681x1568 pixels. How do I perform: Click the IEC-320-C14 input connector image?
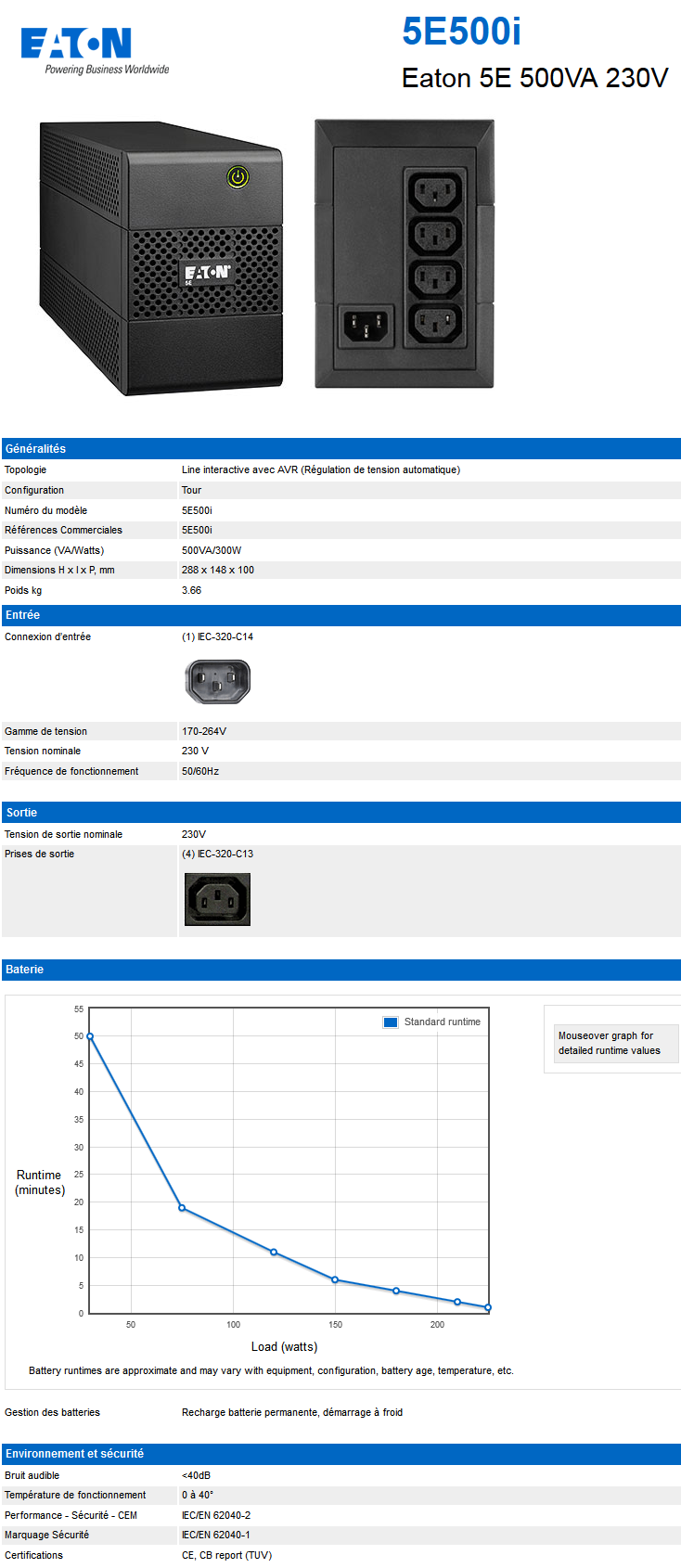coord(218,682)
